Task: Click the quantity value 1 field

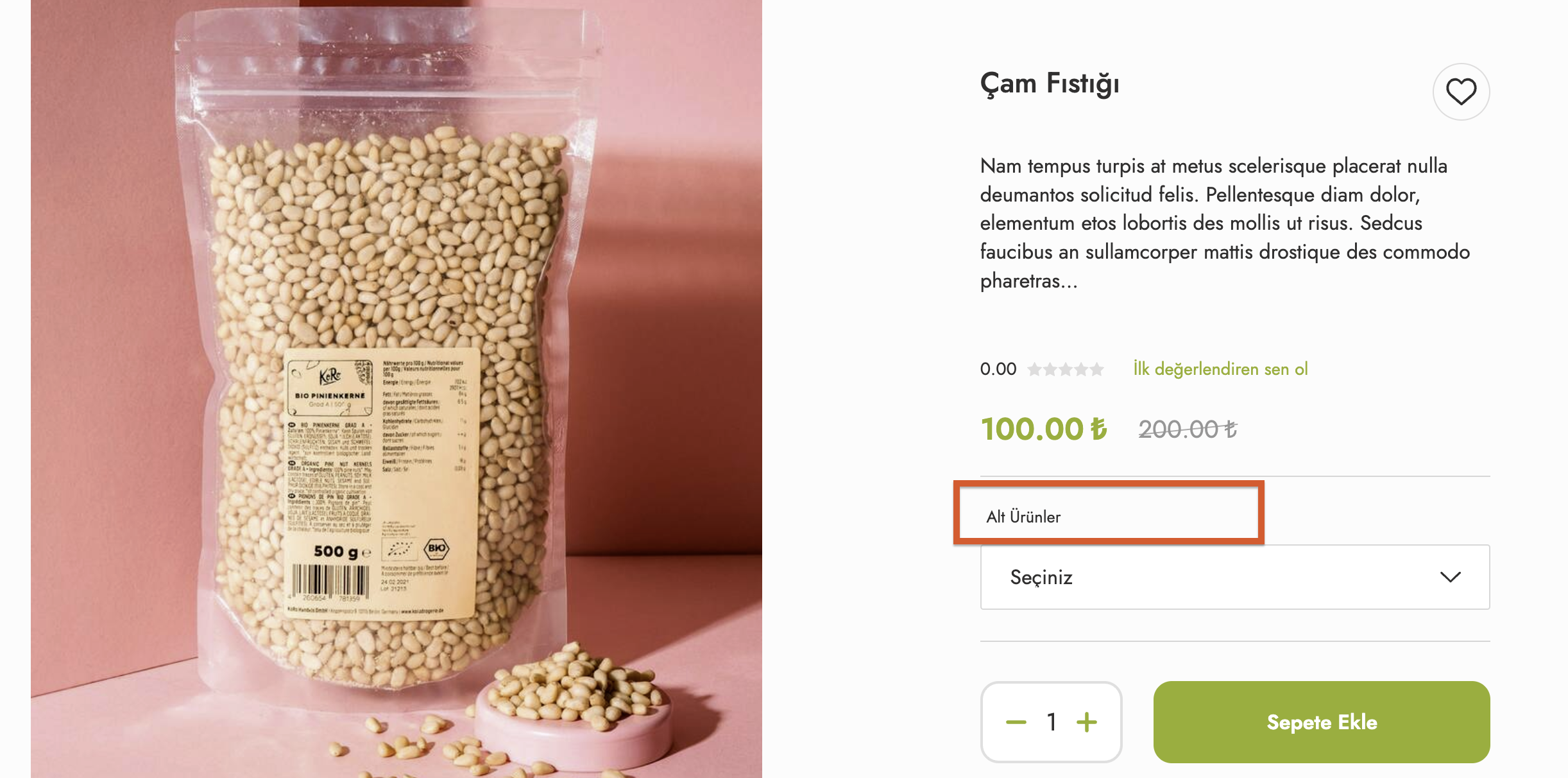Action: [x=1052, y=722]
